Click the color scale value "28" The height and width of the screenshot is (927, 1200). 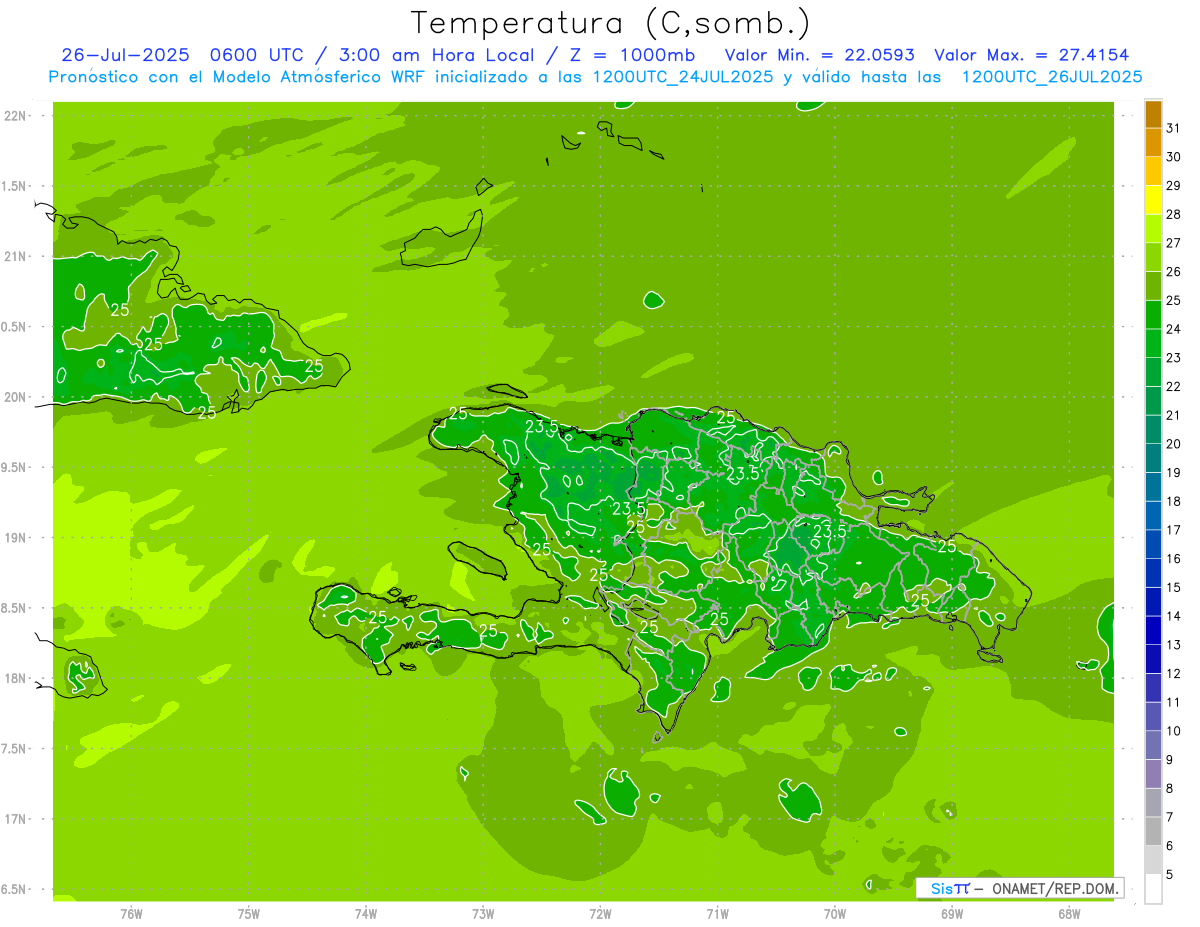[x=1174, y=214]
